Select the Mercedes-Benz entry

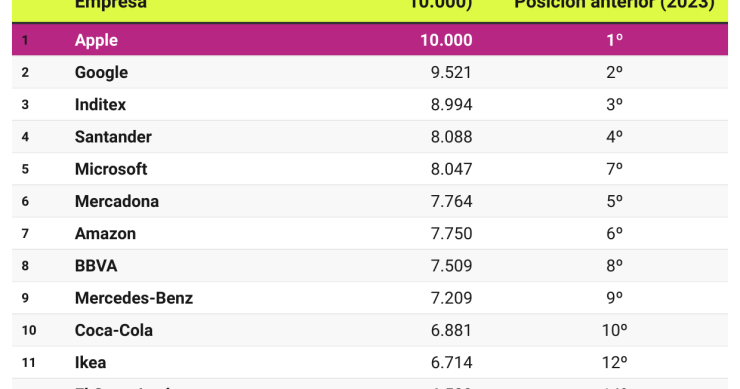(x=134, y=298)
